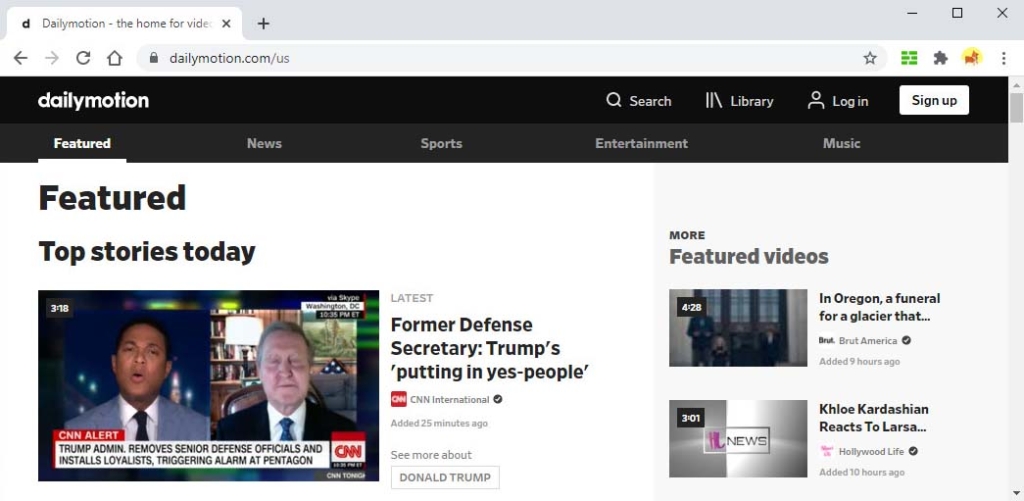Switch to the News tab
Image resolution: width=1024 pixels, height=501 pixels.
tap(264, 143)
